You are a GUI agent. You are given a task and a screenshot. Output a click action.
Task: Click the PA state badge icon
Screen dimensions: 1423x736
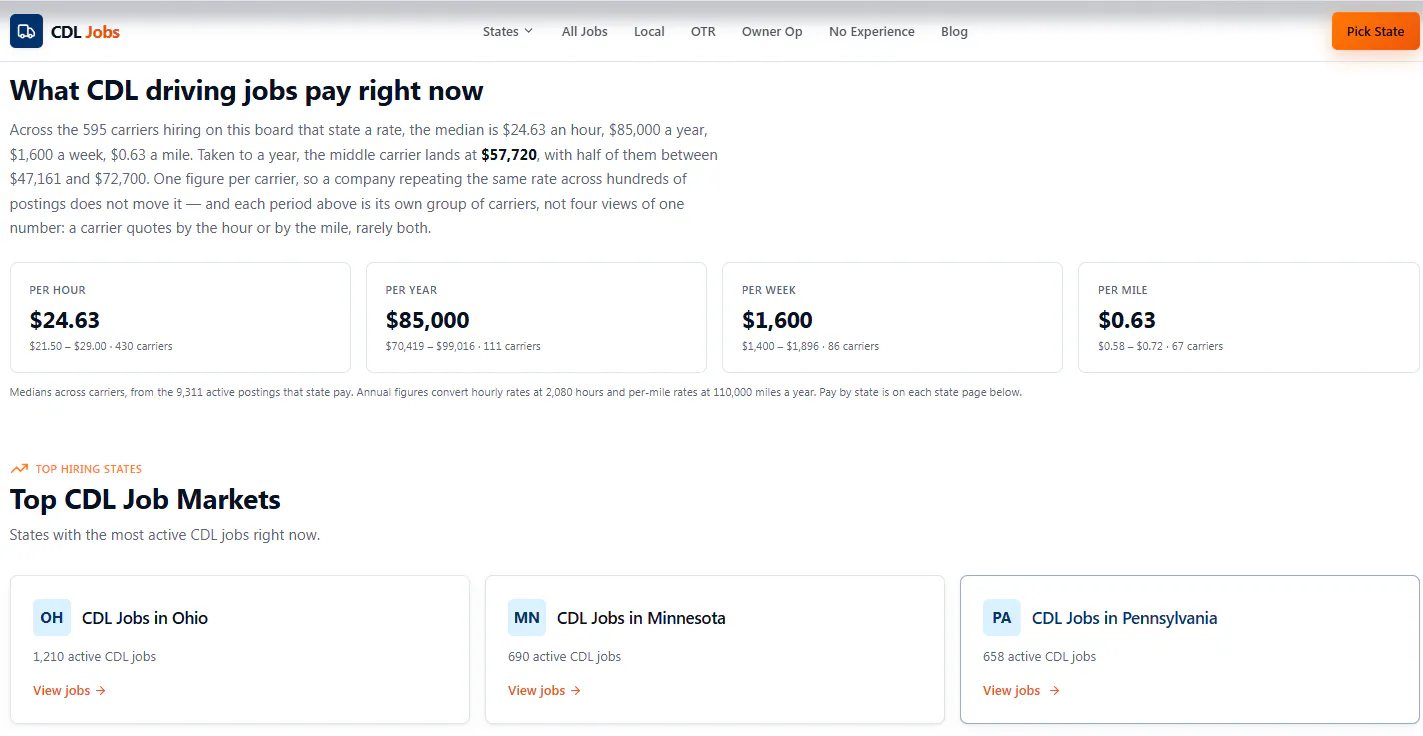tap(1002, 618)
